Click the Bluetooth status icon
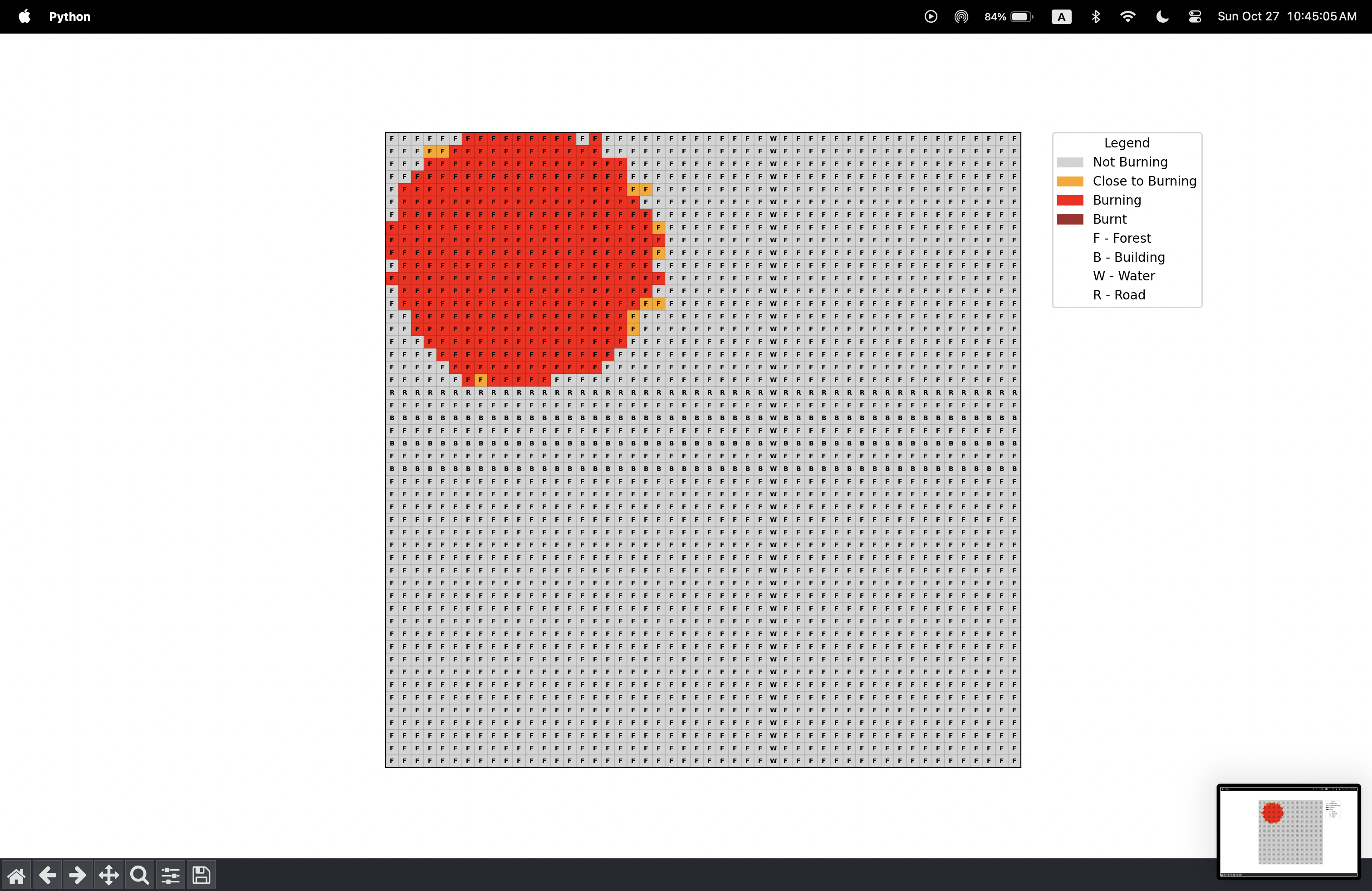Image resolution: width=1372 pixels, height=891 pixels. [1095, 16]
